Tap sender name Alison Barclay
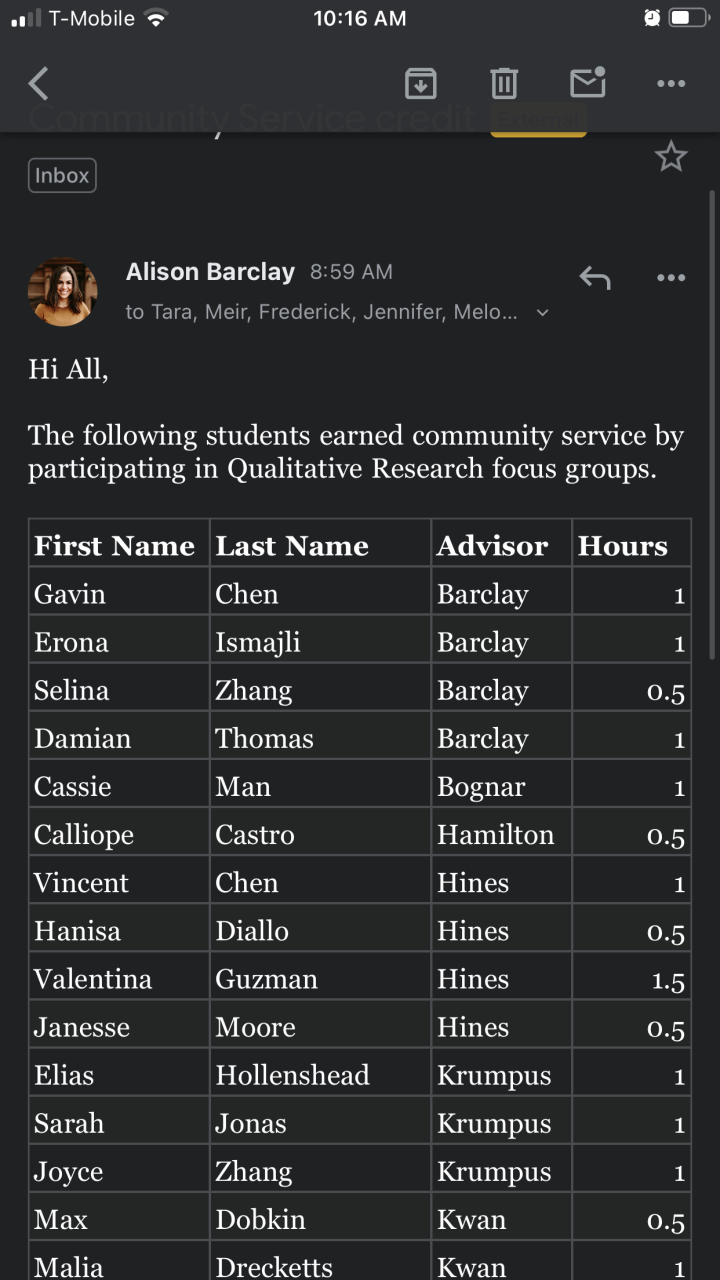 click(210, 272)
